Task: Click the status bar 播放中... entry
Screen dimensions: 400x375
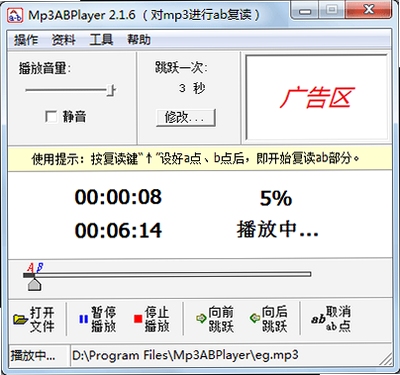Action: (x=33, y=355)
